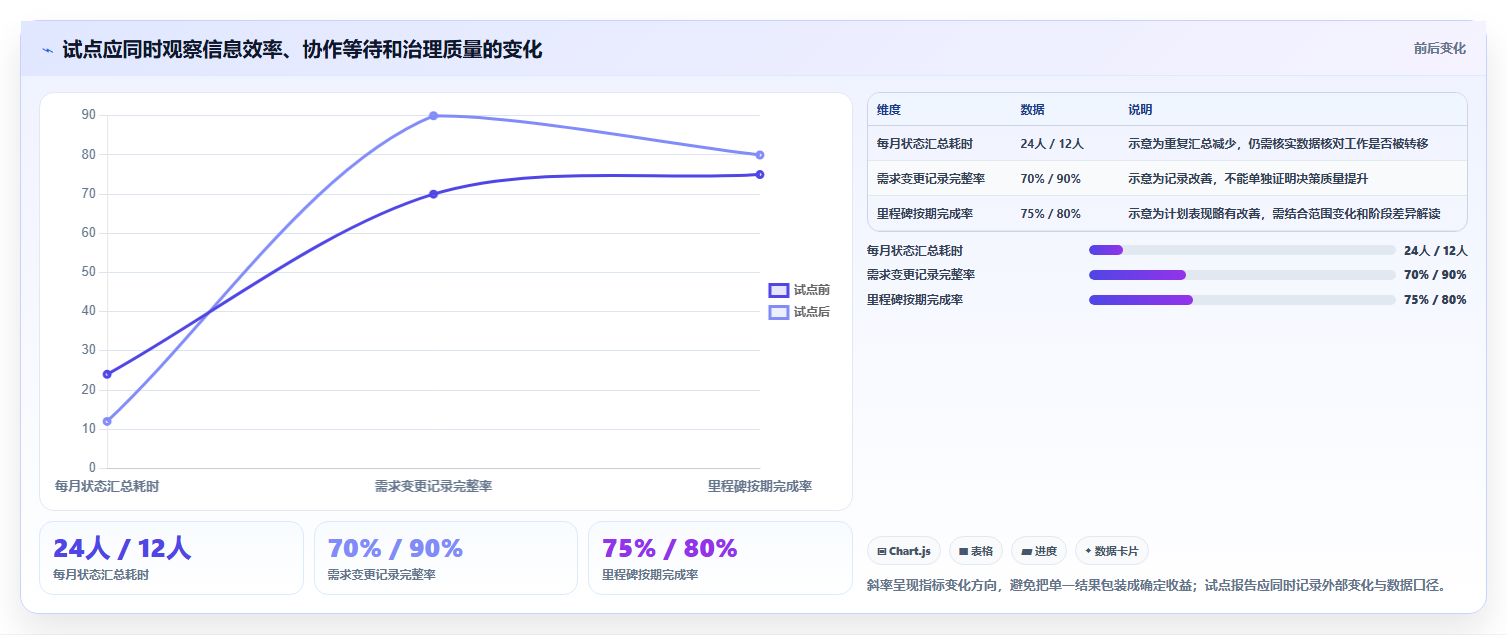Toggle the 试点前 legend series
This screenshot has height=635, width=1507.
point(799,290)
